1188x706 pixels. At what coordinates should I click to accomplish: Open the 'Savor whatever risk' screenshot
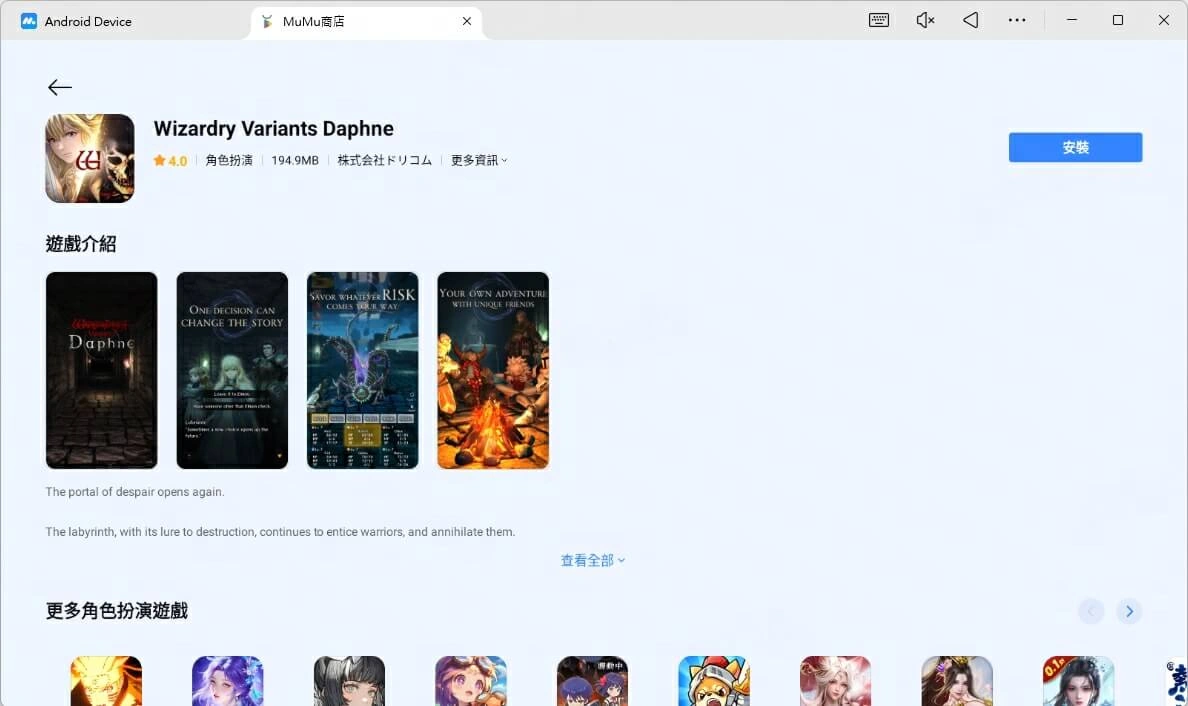362,370
